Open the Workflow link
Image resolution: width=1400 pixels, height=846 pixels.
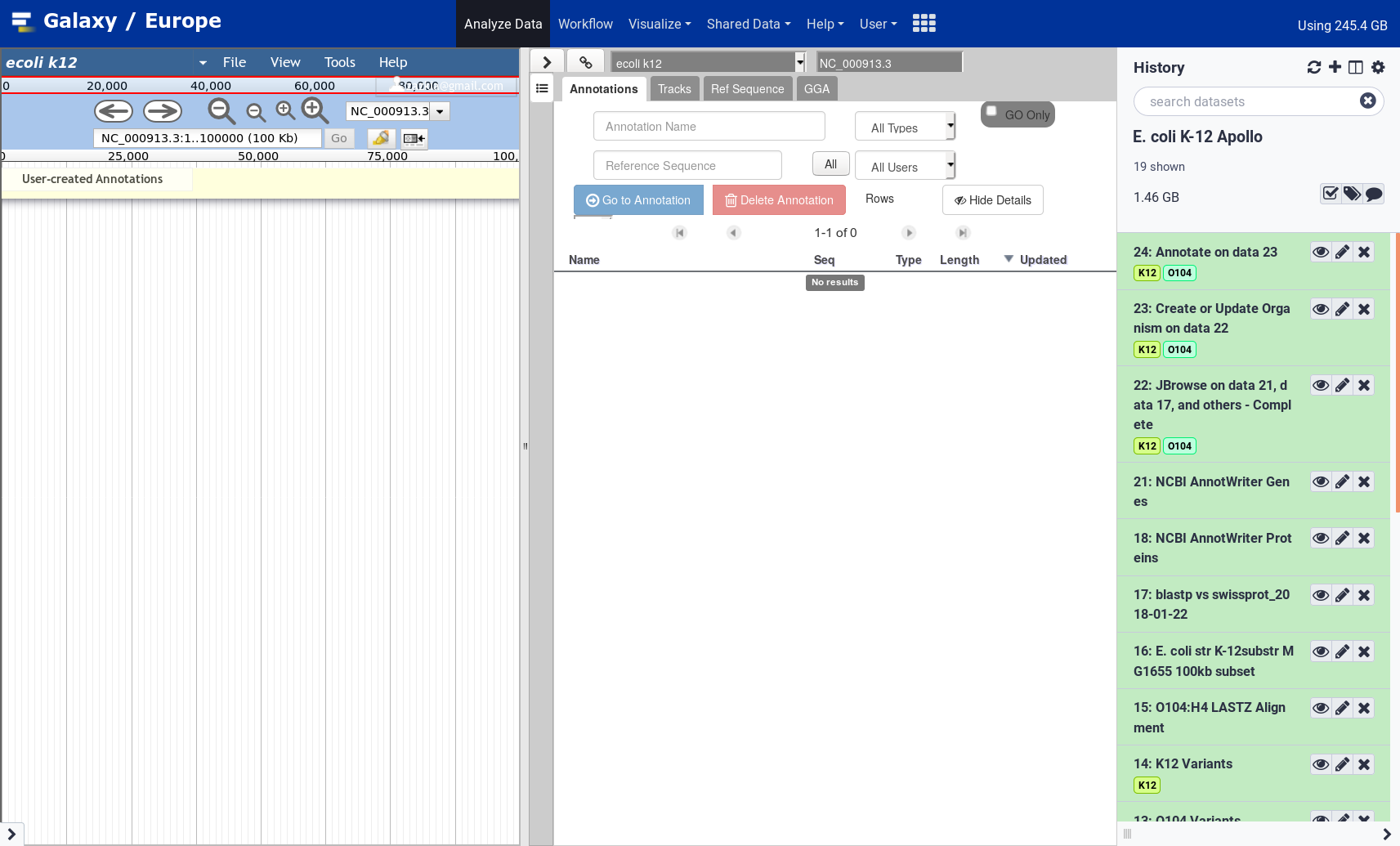tap(585, 24)
